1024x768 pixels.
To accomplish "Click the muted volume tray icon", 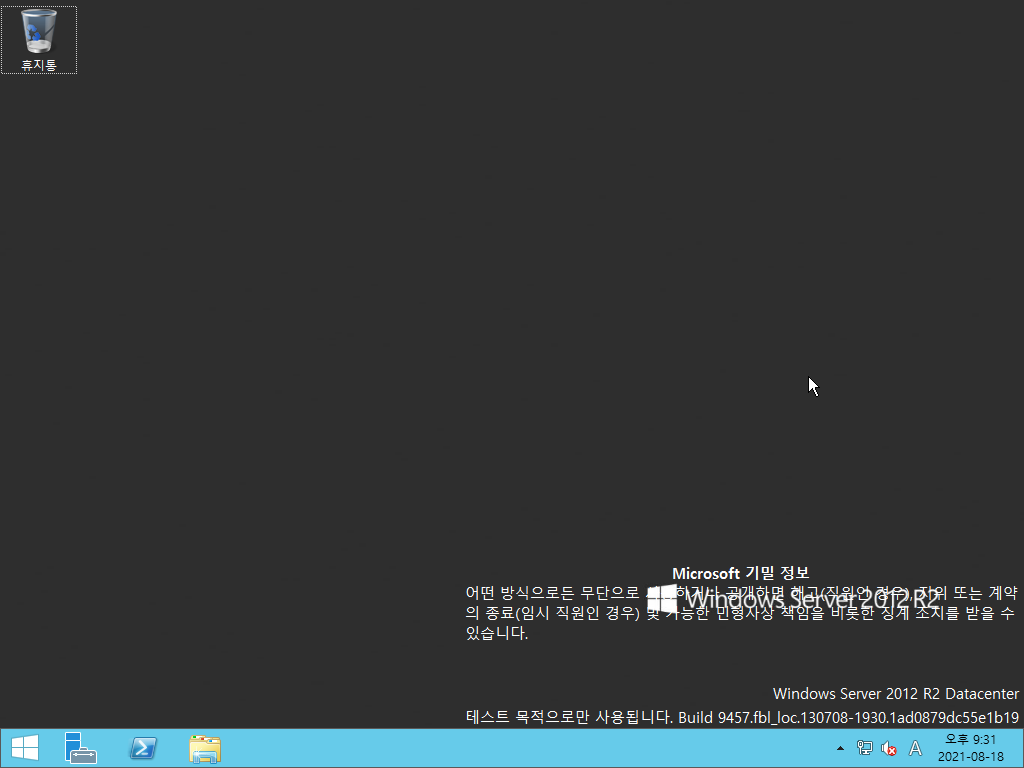I will (x=889, y=748).
